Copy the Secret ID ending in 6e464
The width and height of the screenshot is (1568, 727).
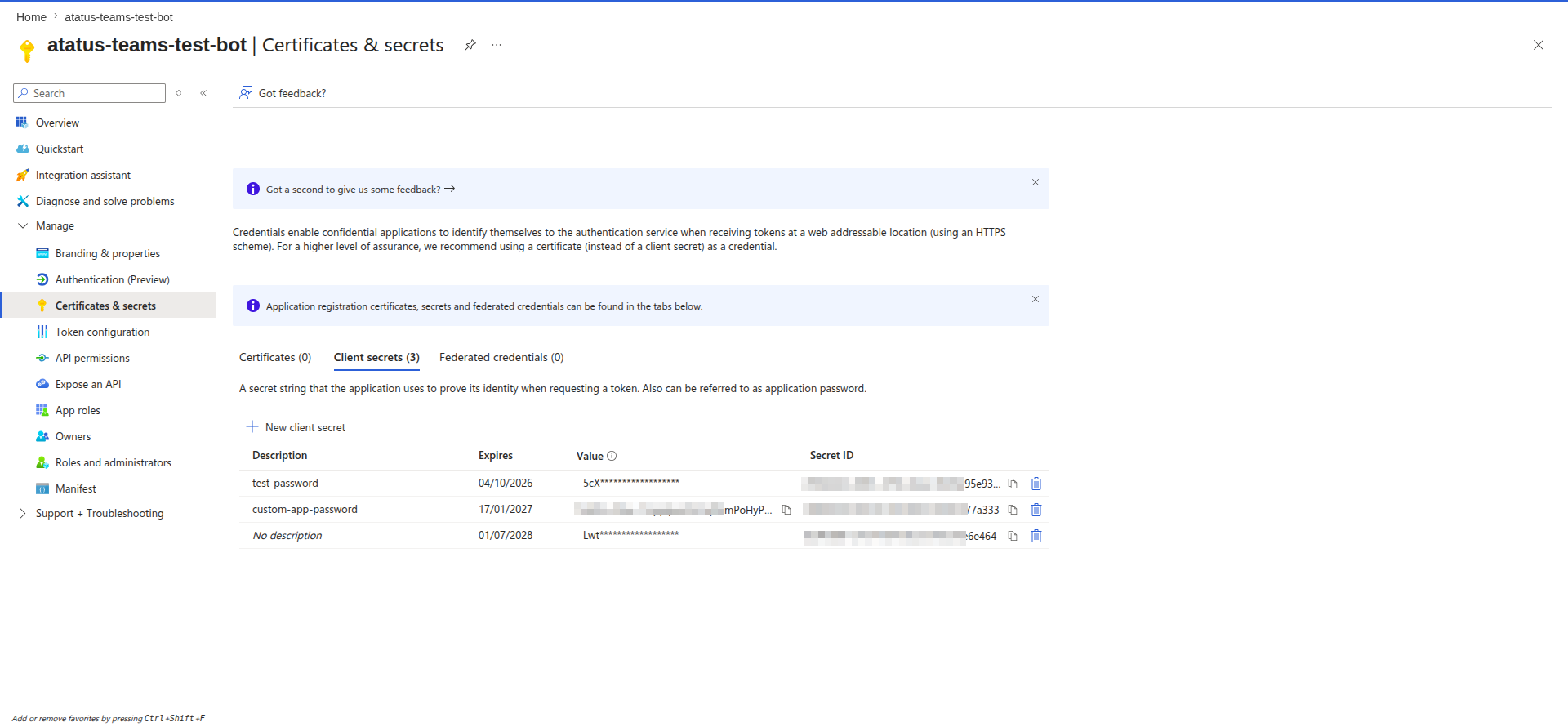tap(1013, 536)
